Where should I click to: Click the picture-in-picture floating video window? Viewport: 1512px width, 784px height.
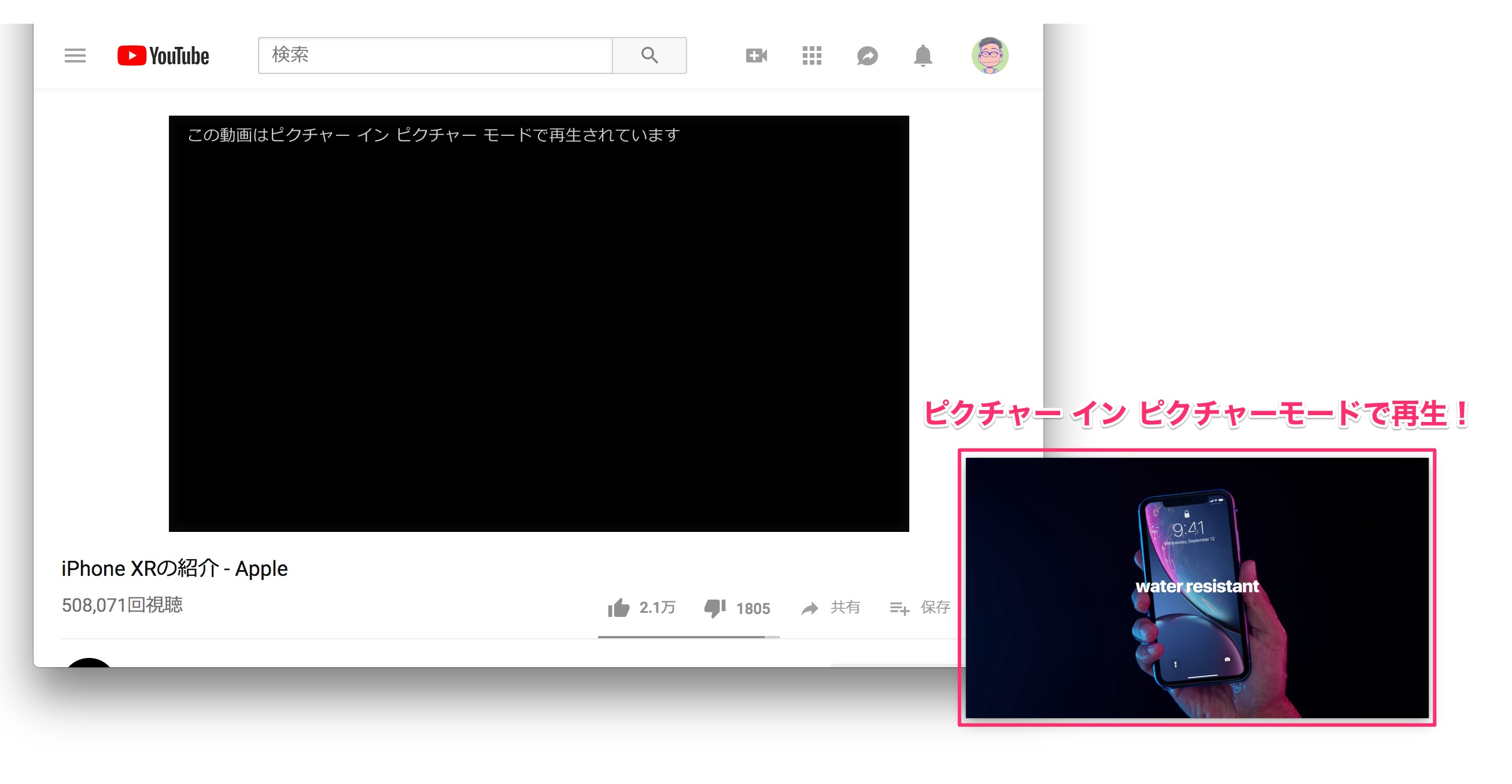(1196, 587)
